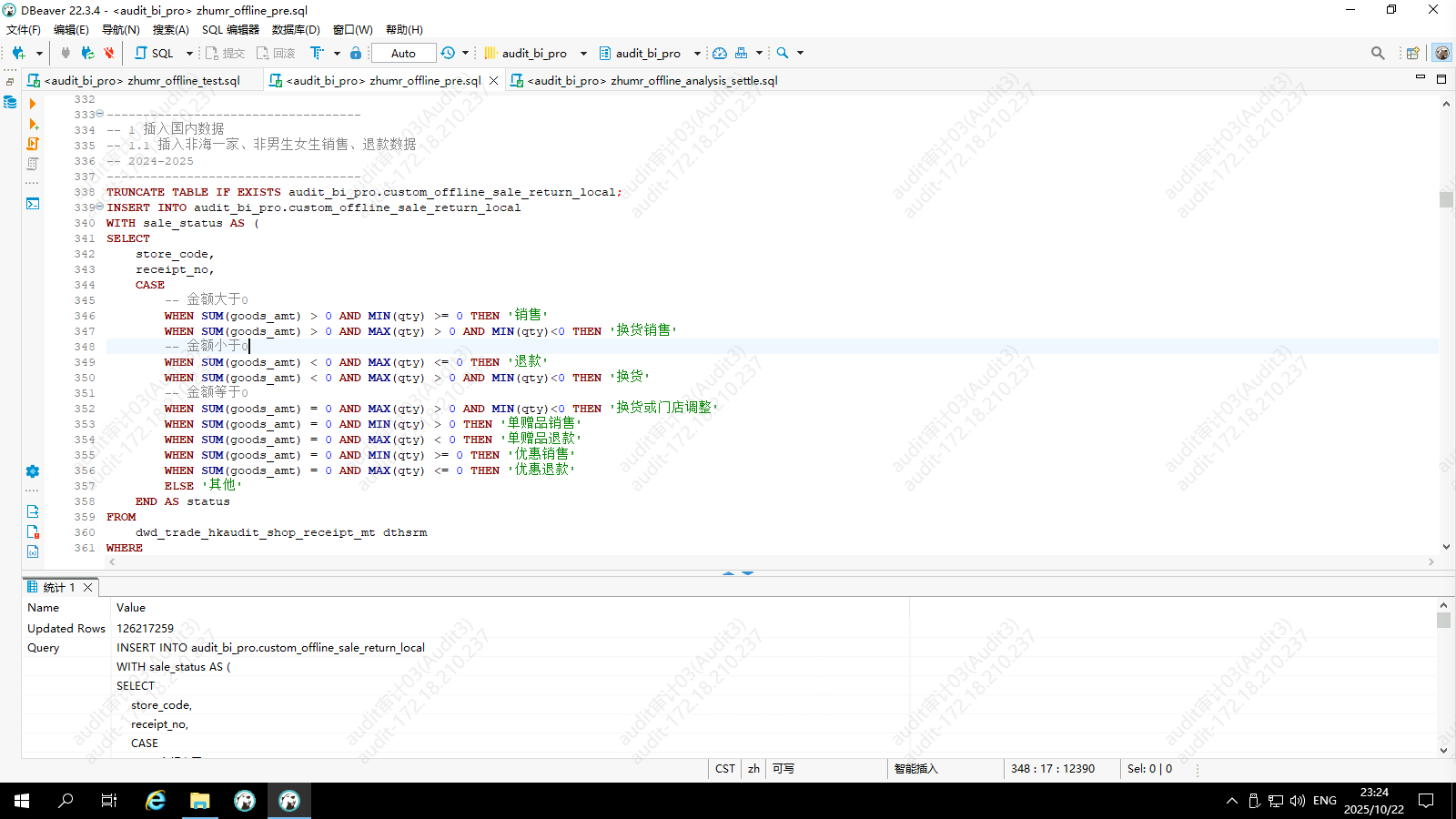Expand the SQL editor dropdown arrow
Image resolution: width=1456 pixels, height=819 pixels.
[189, 53]
